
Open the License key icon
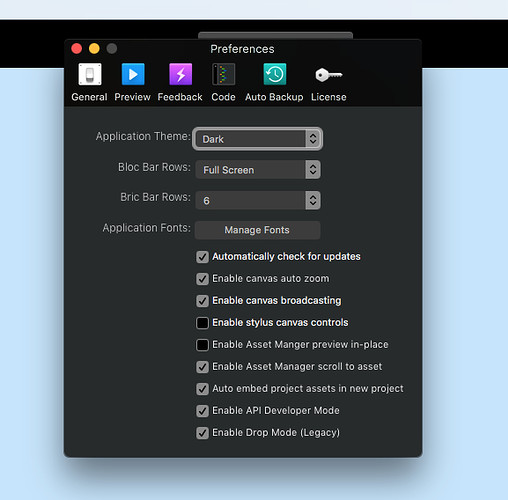pos(329,75)
